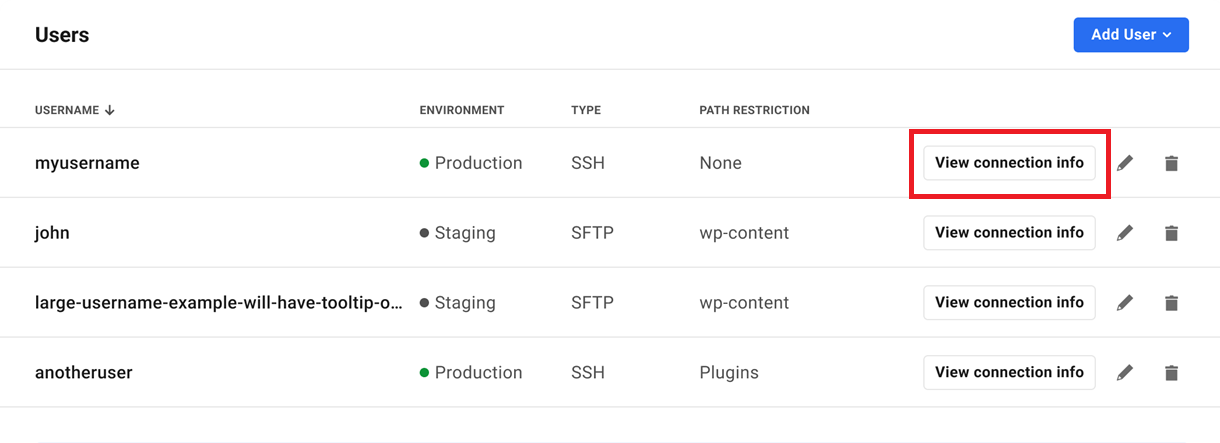Click Staging environment in john row
1220x443 pixels.
(458, 233)
